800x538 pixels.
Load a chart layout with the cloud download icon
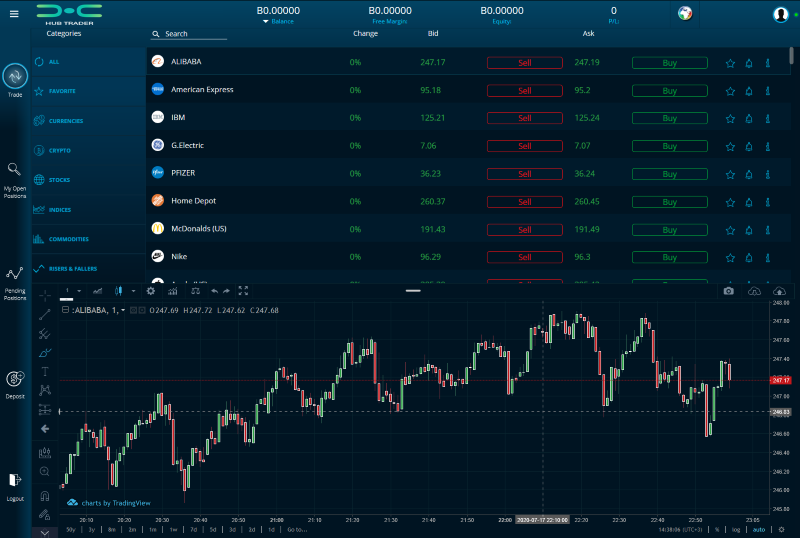coord(754,291)
